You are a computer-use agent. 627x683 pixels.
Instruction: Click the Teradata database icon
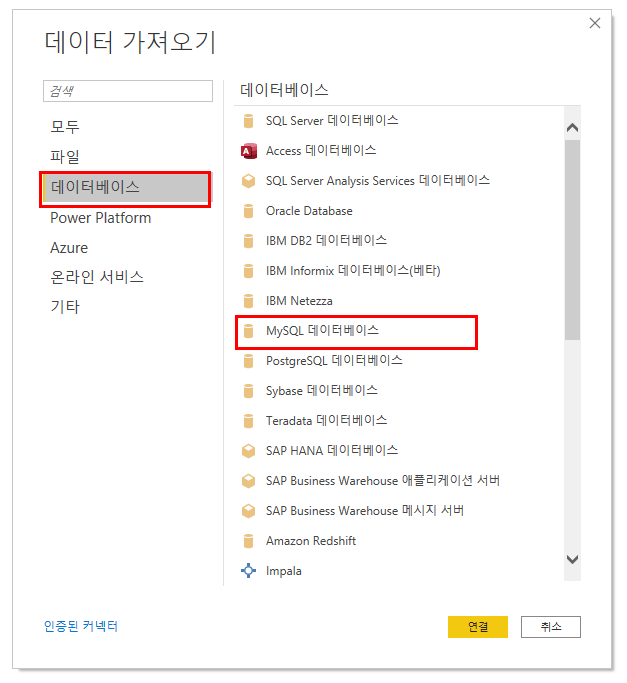[x=248, y=421]
